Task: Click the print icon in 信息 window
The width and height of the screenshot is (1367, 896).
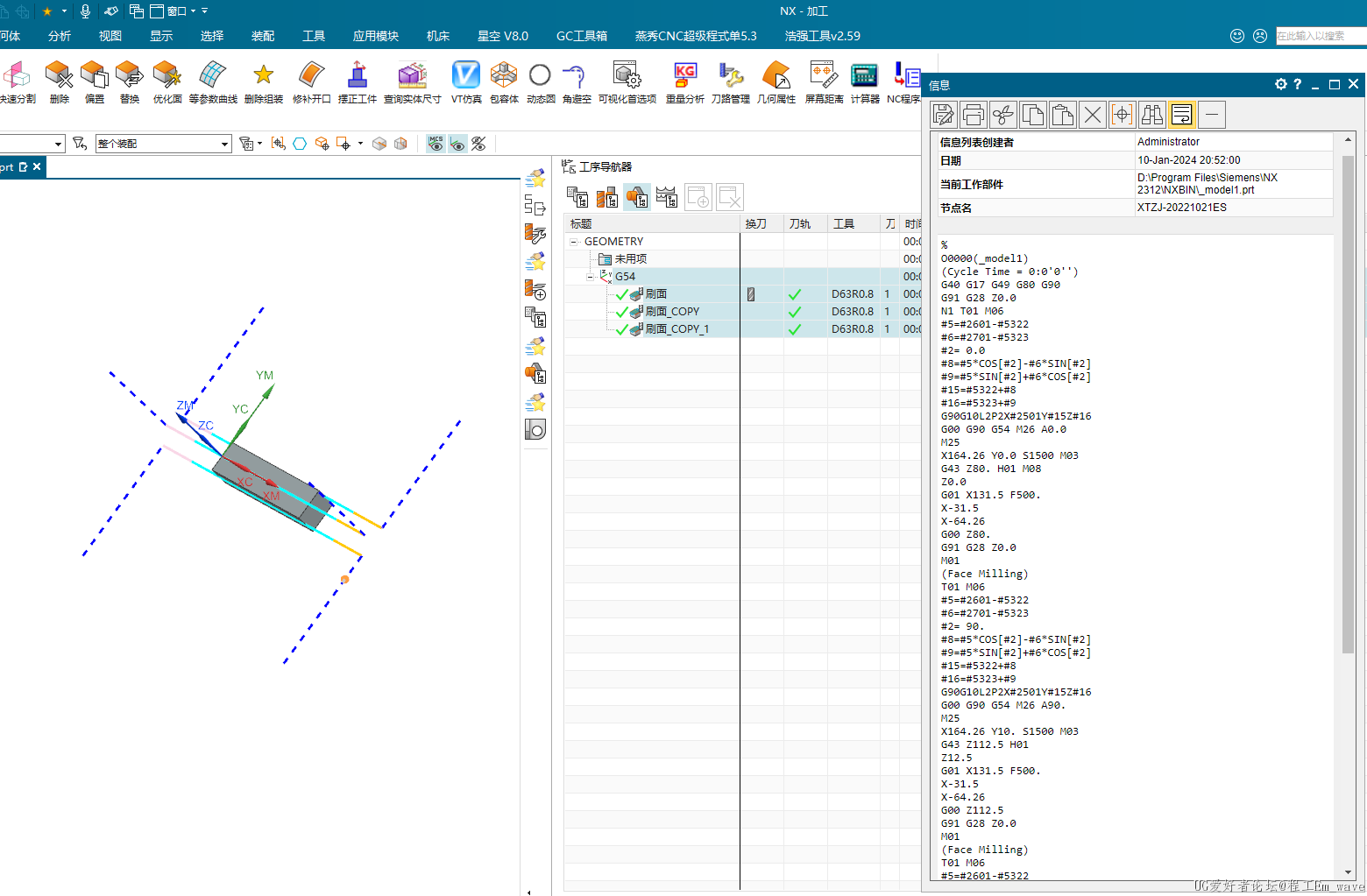Action: (x=974, y=115)
